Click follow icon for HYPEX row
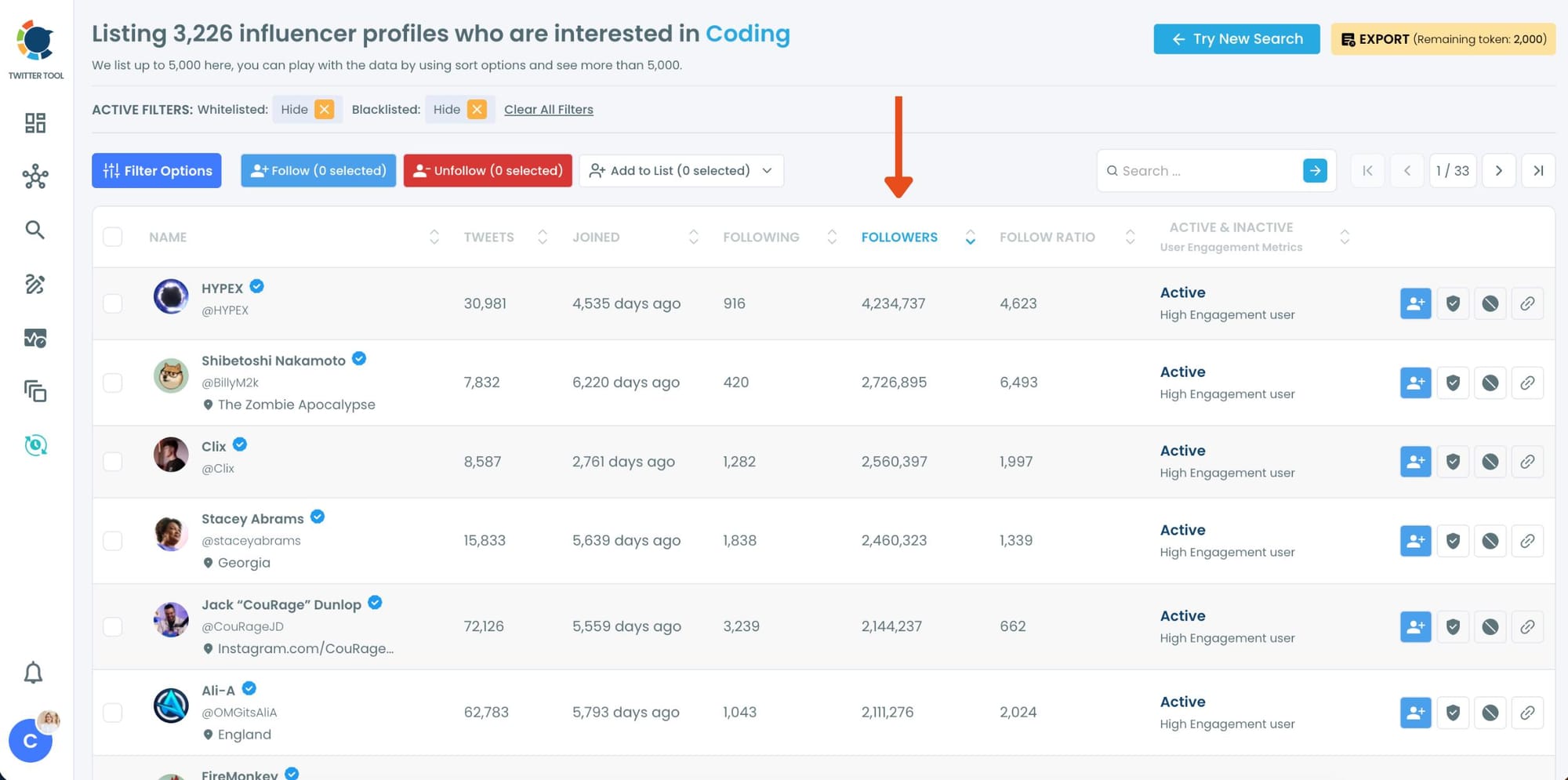Image resolution: width=1568 pixels, height=780 pixels. click(x=1415, y=303)
